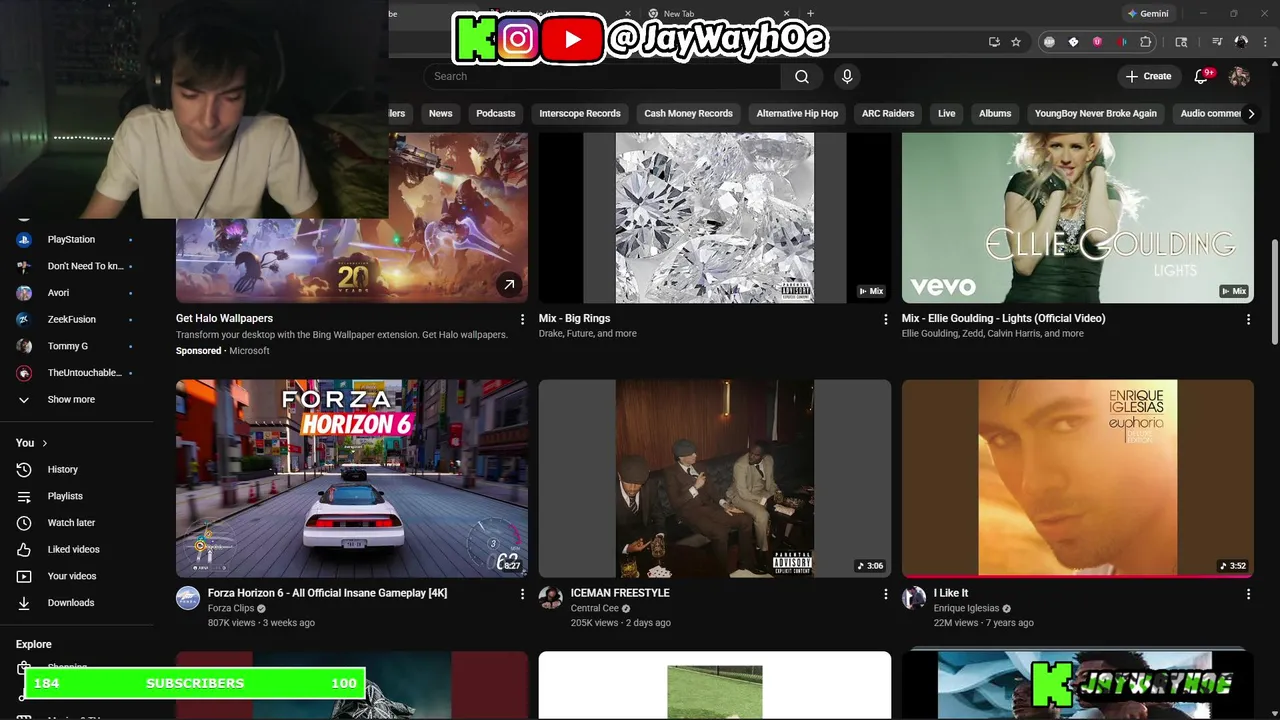The width and height of the screenshot is (1280, 720).
Task: Open Chrome three-dot menu
Action: click(1264, 42)
